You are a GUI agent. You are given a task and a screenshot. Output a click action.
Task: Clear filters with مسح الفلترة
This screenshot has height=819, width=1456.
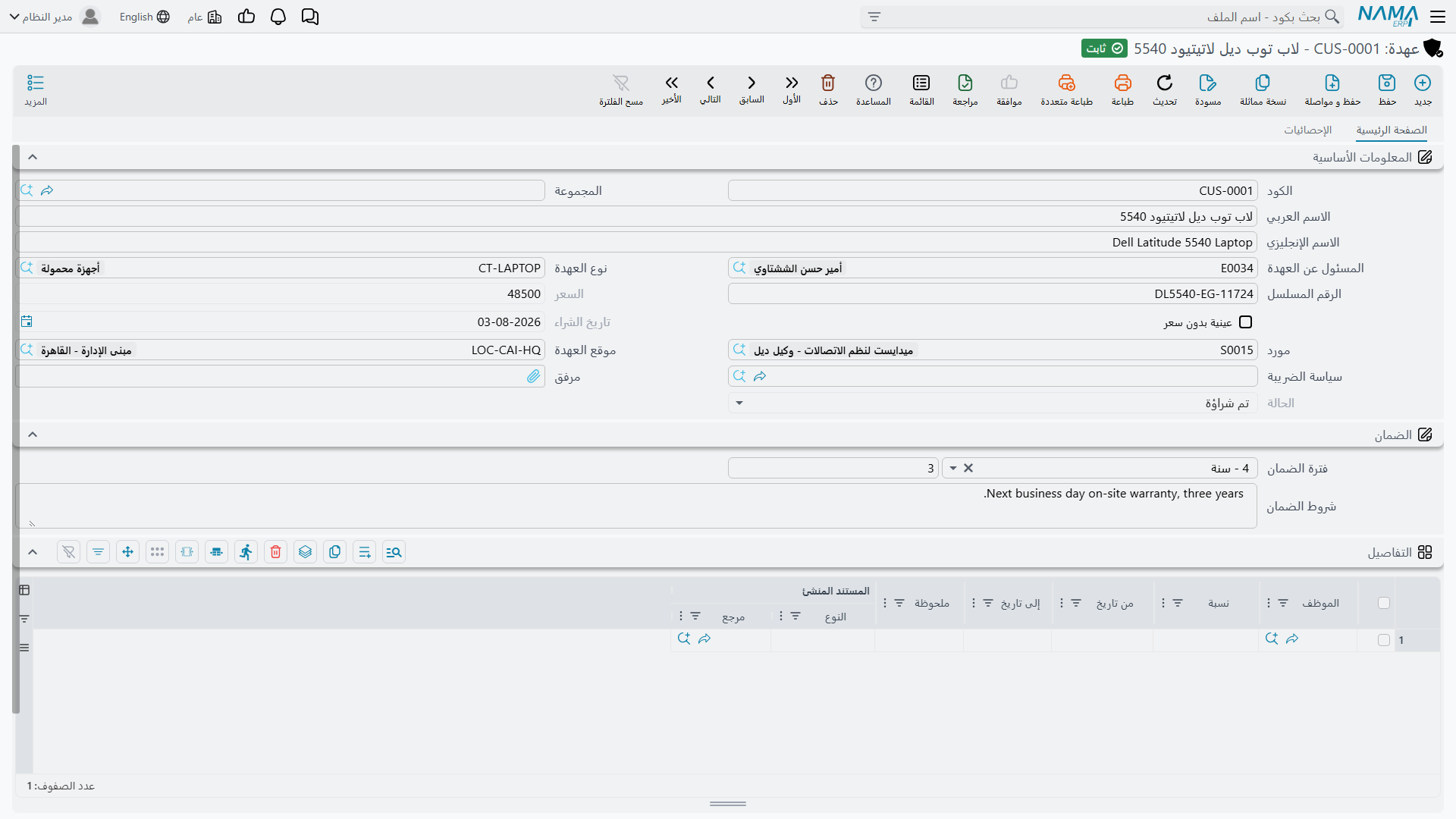pos(621,89)
